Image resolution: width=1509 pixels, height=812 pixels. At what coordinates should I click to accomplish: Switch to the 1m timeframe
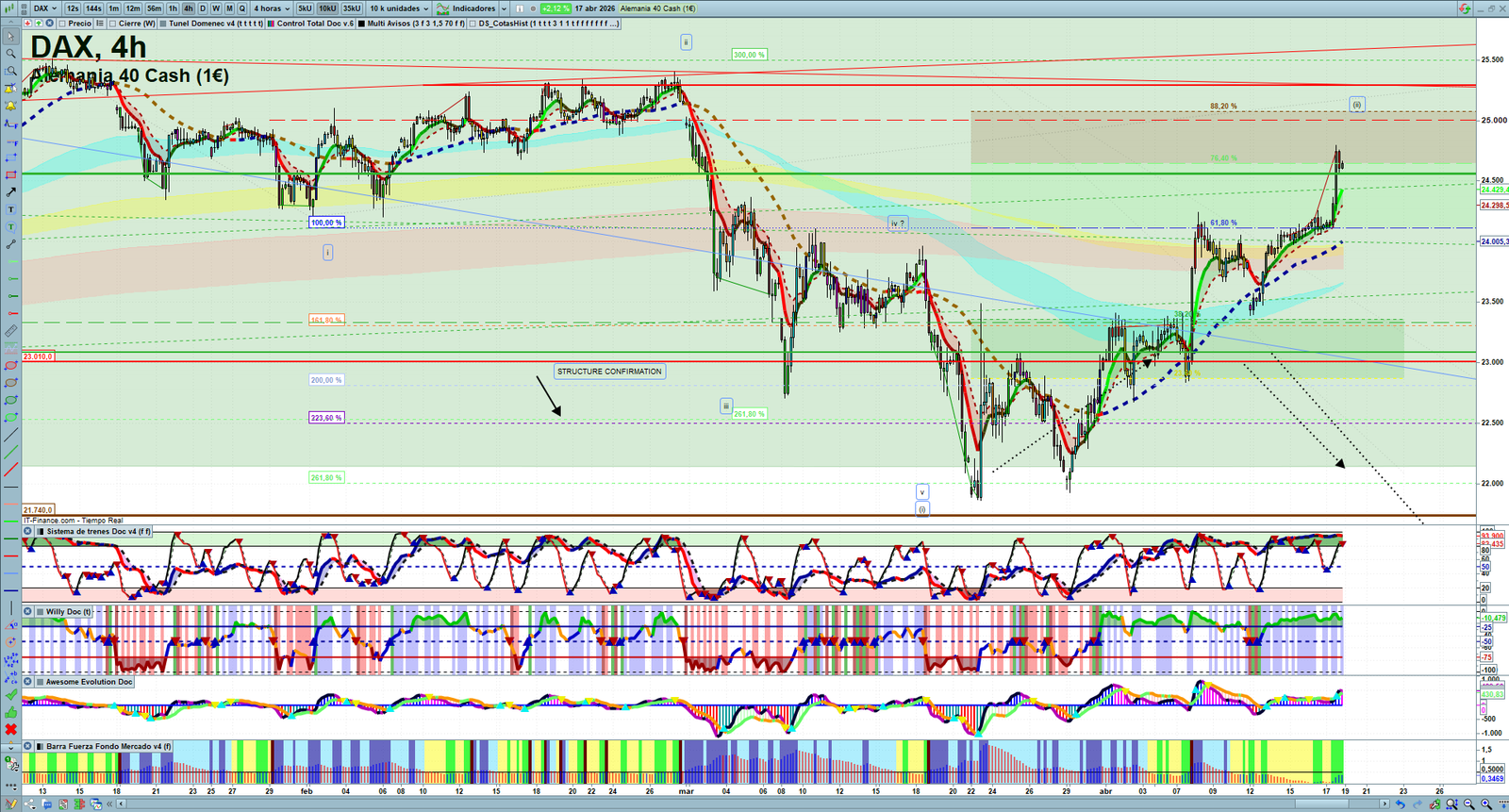coord(113,8)
